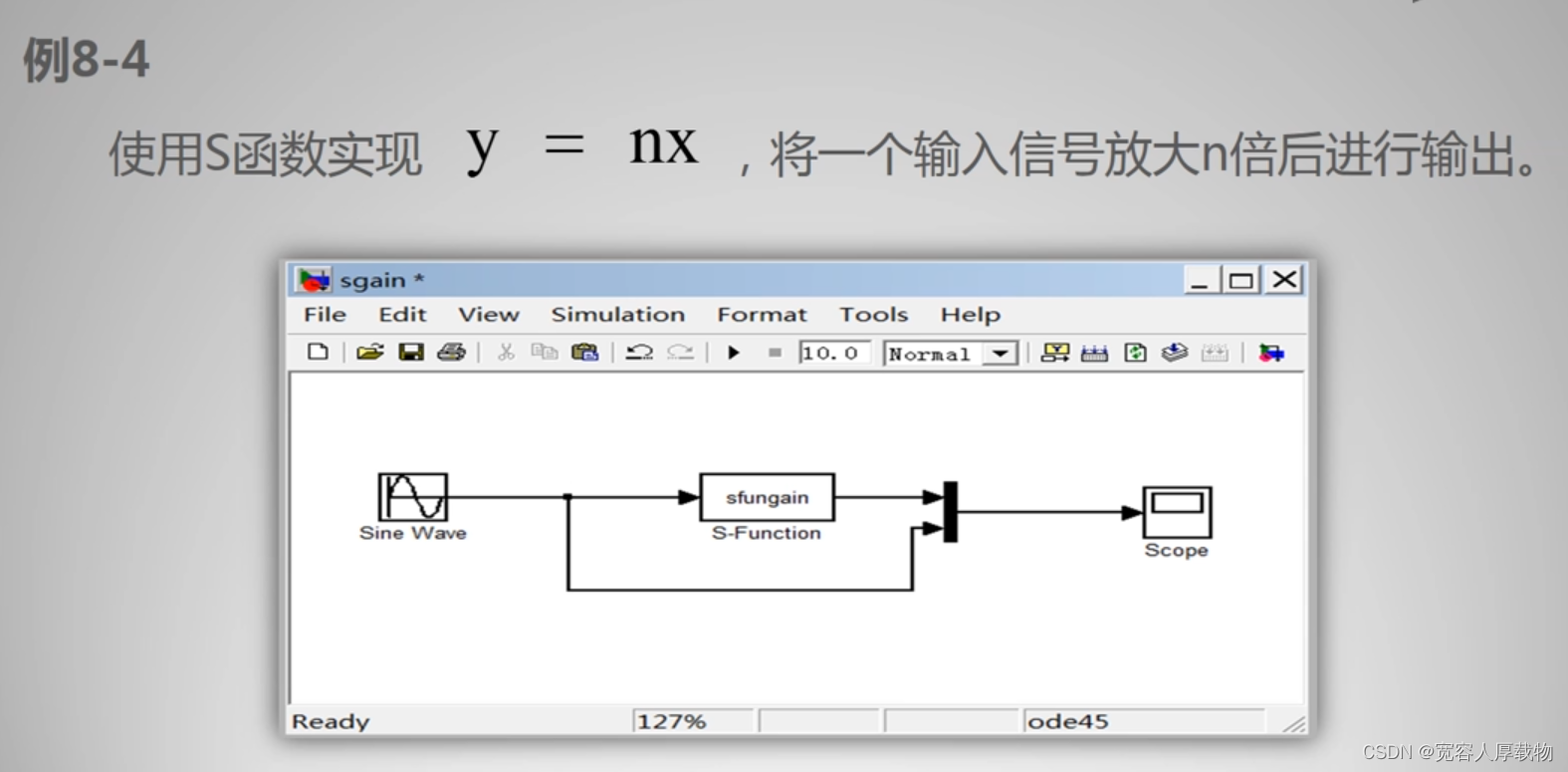
Task: Start the simulation with the play button
Action: (x=734, y=352)
